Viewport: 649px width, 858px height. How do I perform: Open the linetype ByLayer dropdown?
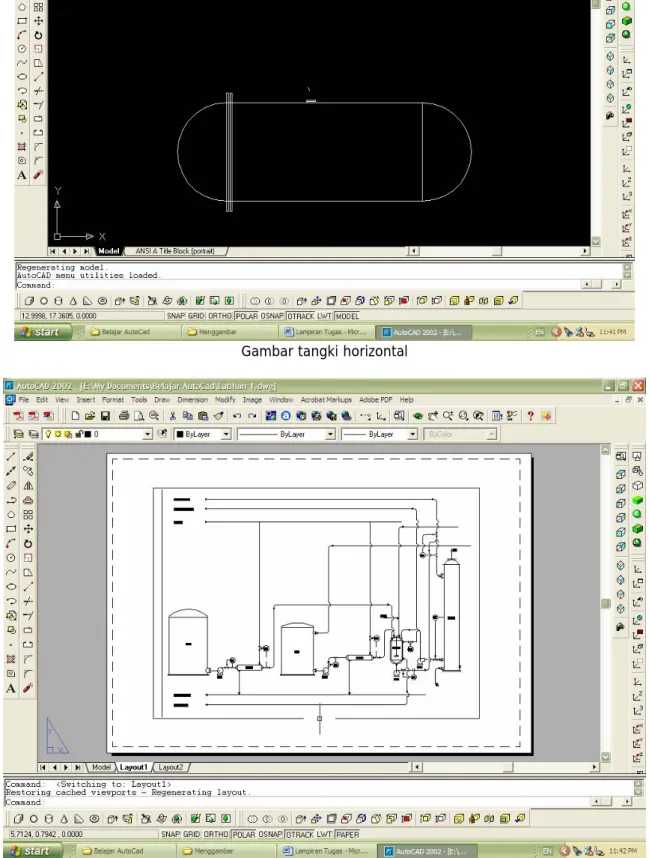(330, 434)
